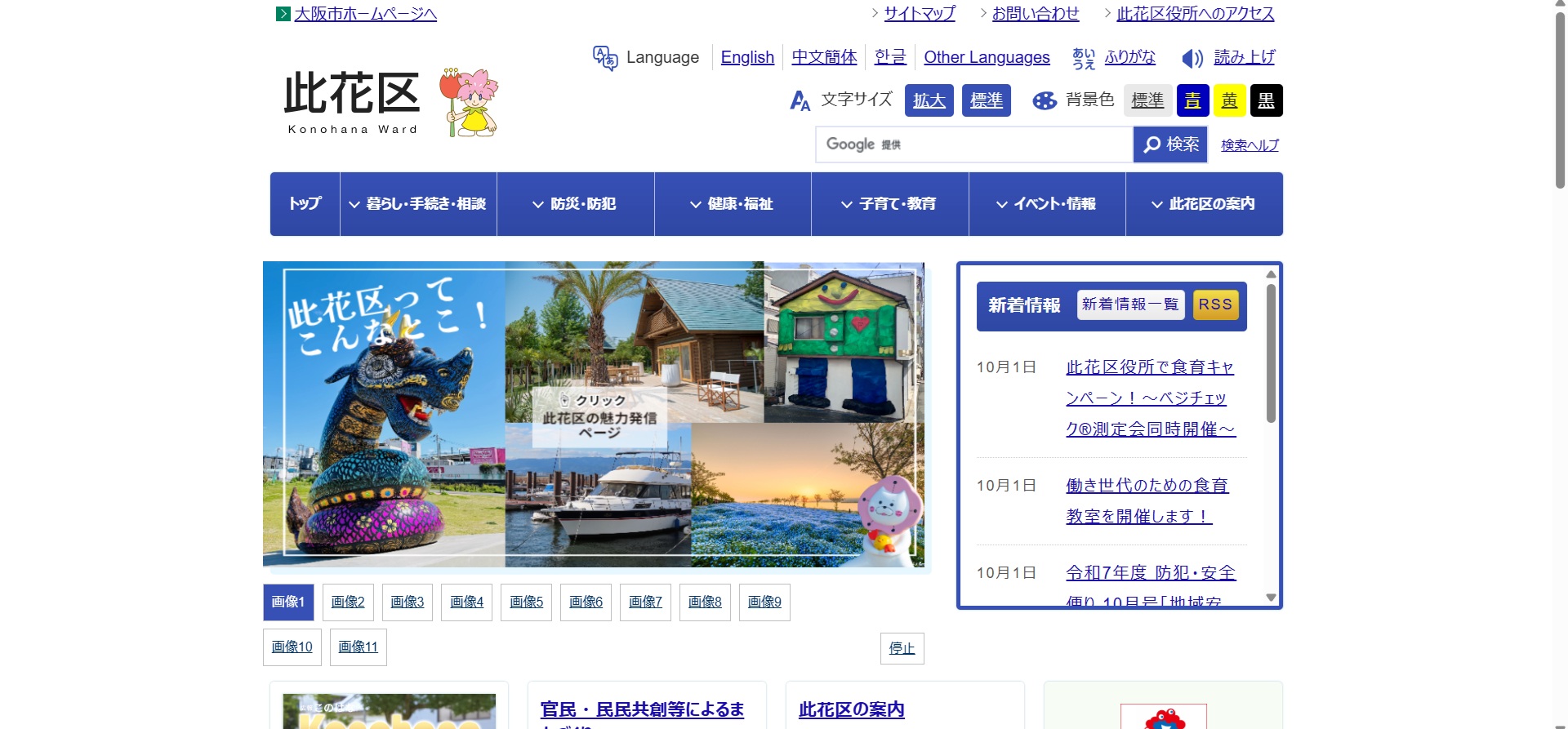Viewport: 1568px width, 729px height.
Task: Click the background color palette icon
Action: click(x=1045, y=100)
